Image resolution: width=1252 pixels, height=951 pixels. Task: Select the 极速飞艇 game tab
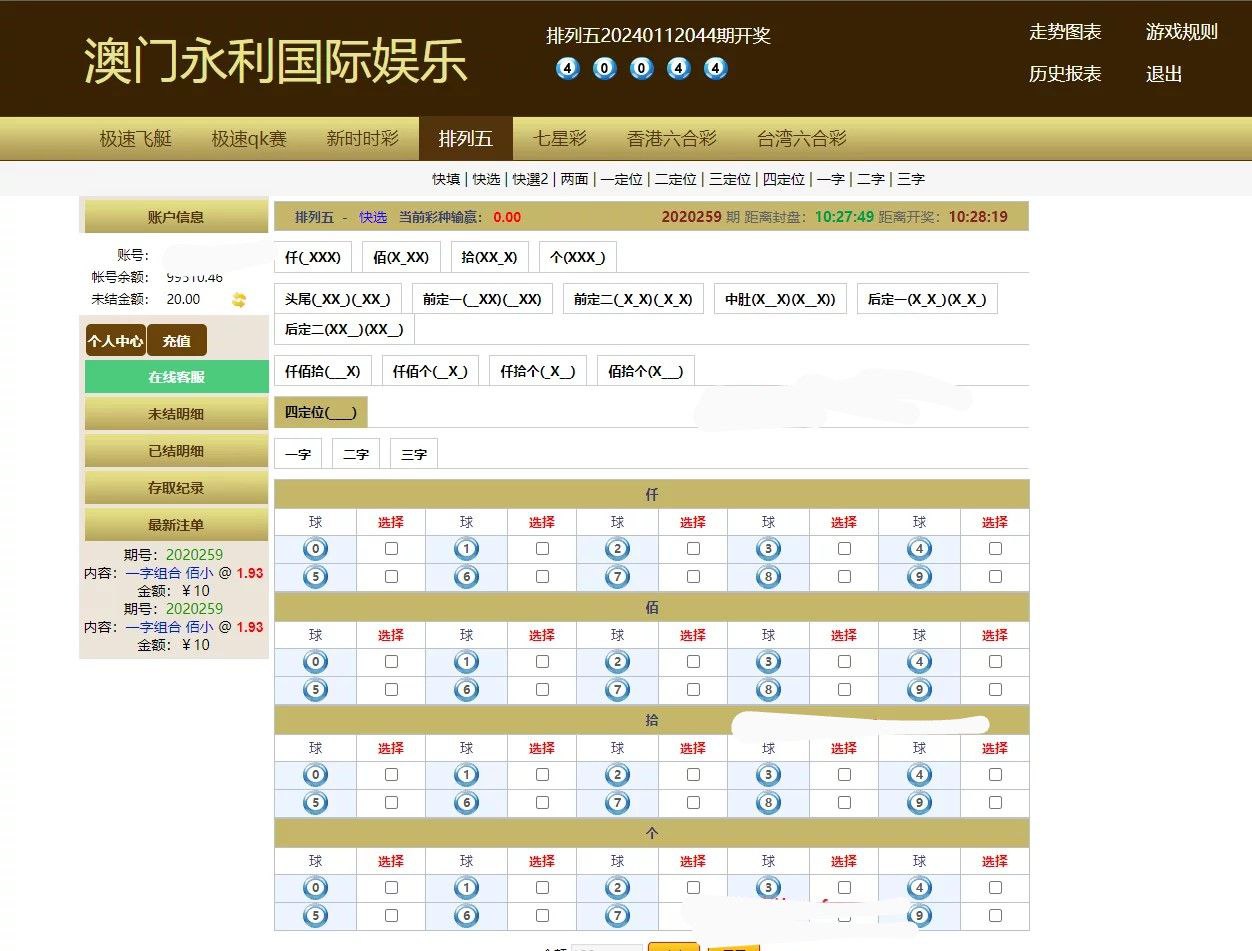[136, 139]
